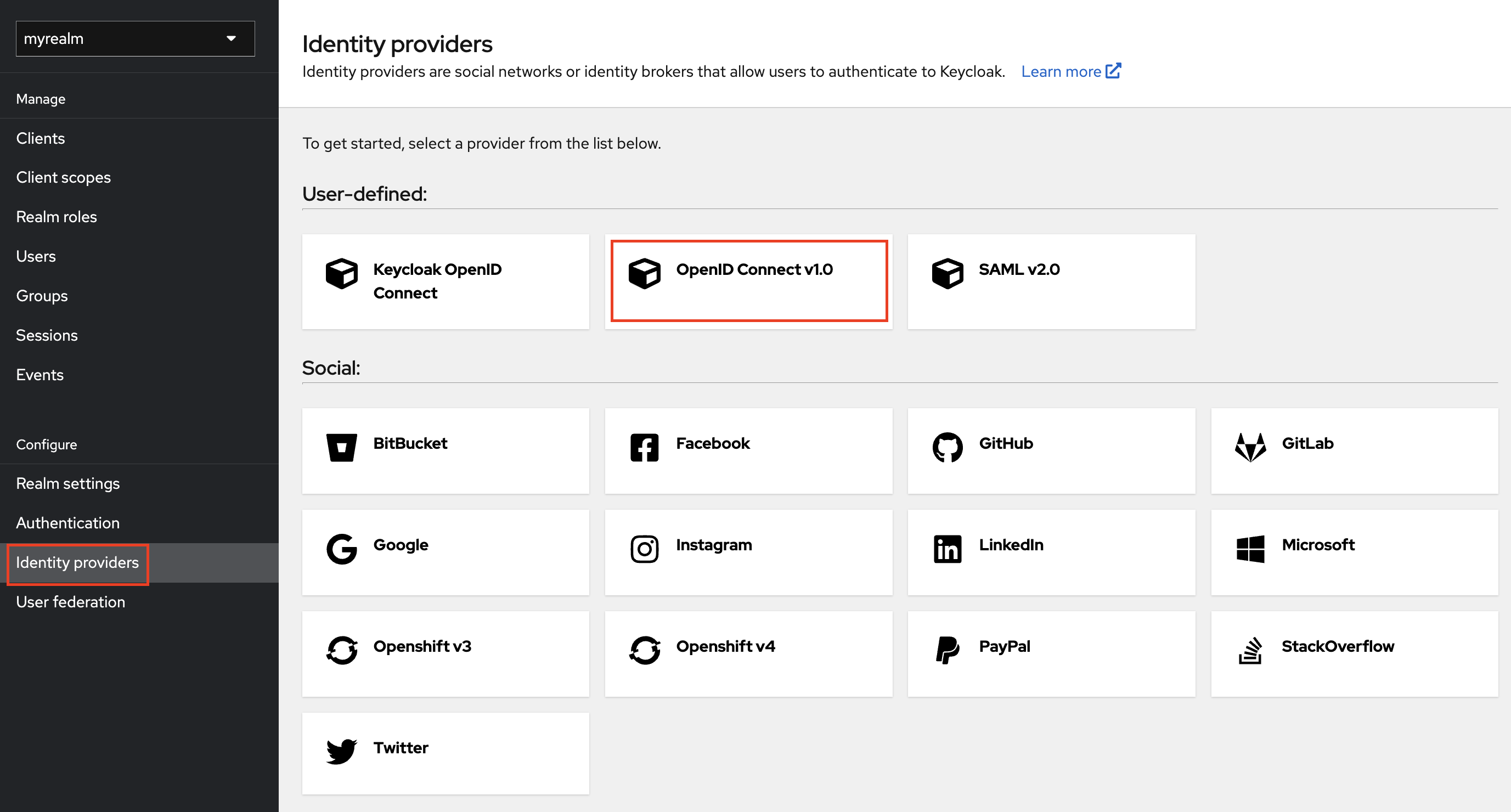Open Realm settings in sidebar
This screenshot has height=812, width=1511.
pos(67,483)
